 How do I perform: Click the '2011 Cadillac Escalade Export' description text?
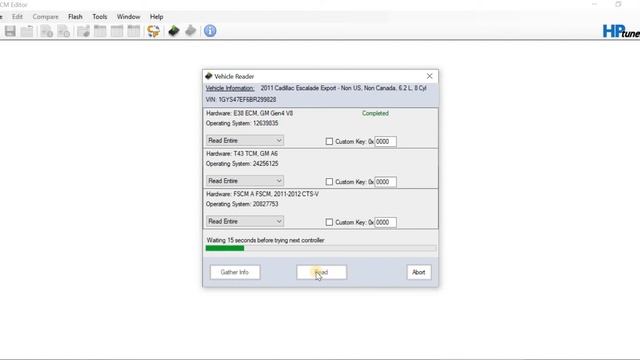click(x=343, y=88)
